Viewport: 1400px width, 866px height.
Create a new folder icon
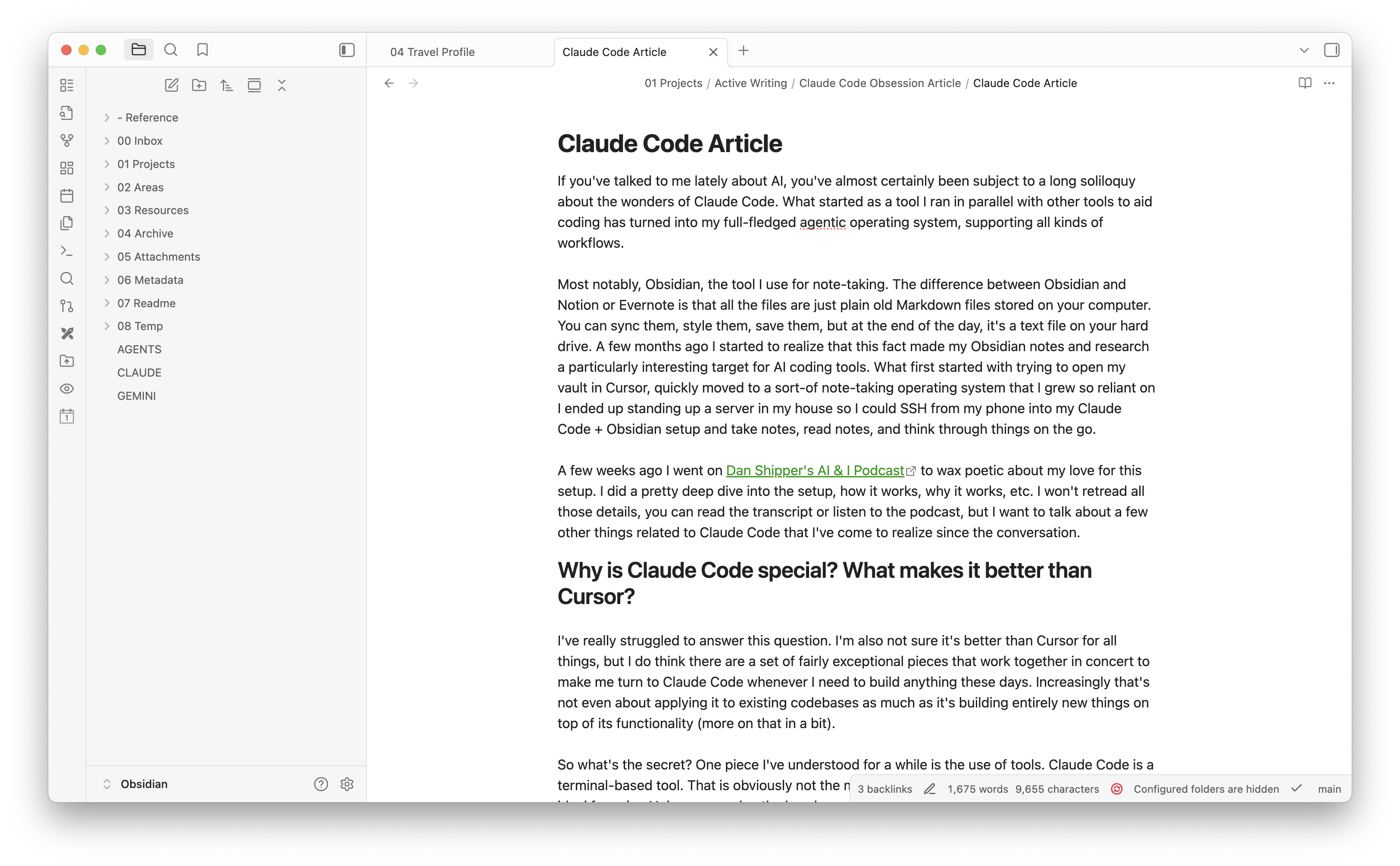click(199, 85)
